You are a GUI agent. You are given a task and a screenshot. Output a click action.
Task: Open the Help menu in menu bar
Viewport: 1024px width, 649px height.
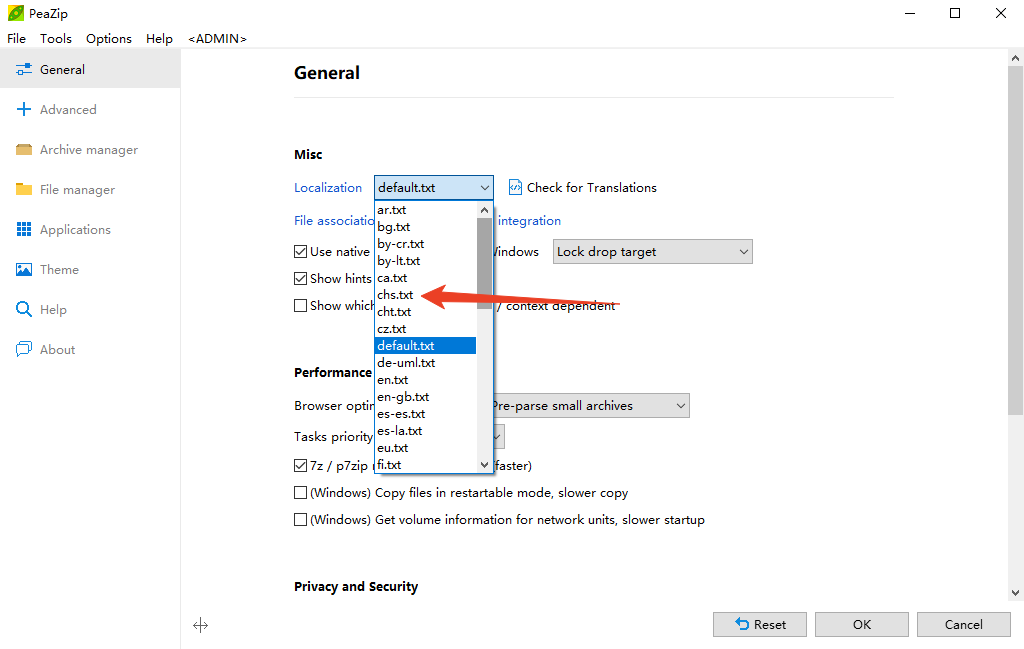coord(159,39)
